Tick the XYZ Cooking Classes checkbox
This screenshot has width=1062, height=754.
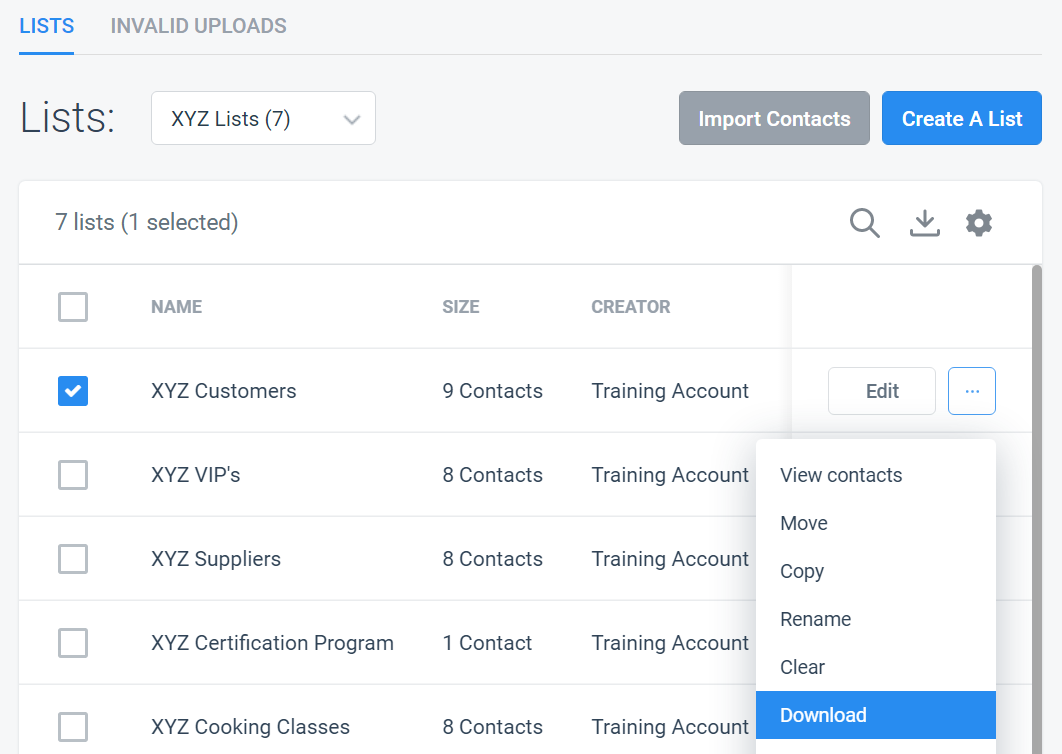click(x=73, y=727)
